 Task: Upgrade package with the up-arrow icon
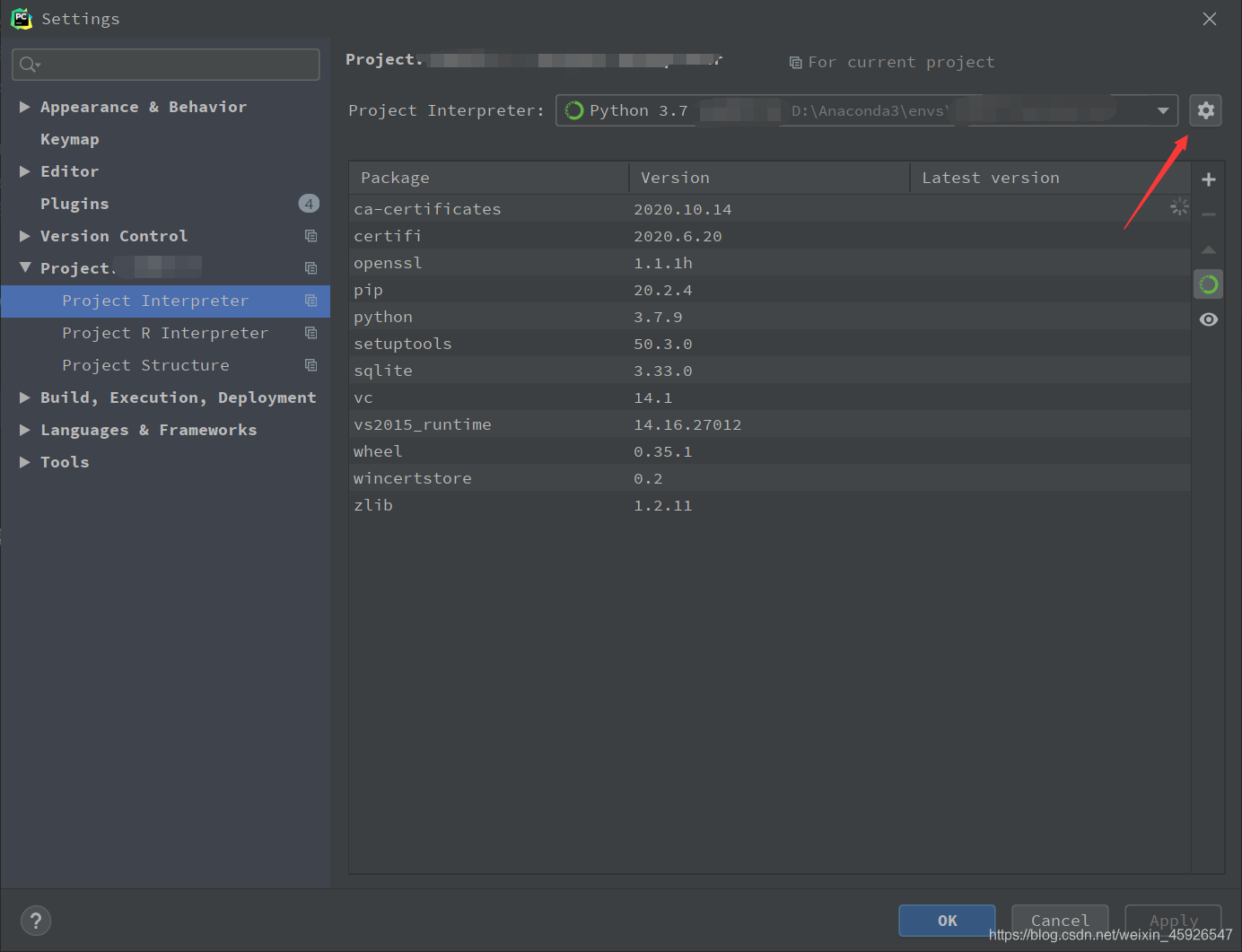pos(1209,249)
